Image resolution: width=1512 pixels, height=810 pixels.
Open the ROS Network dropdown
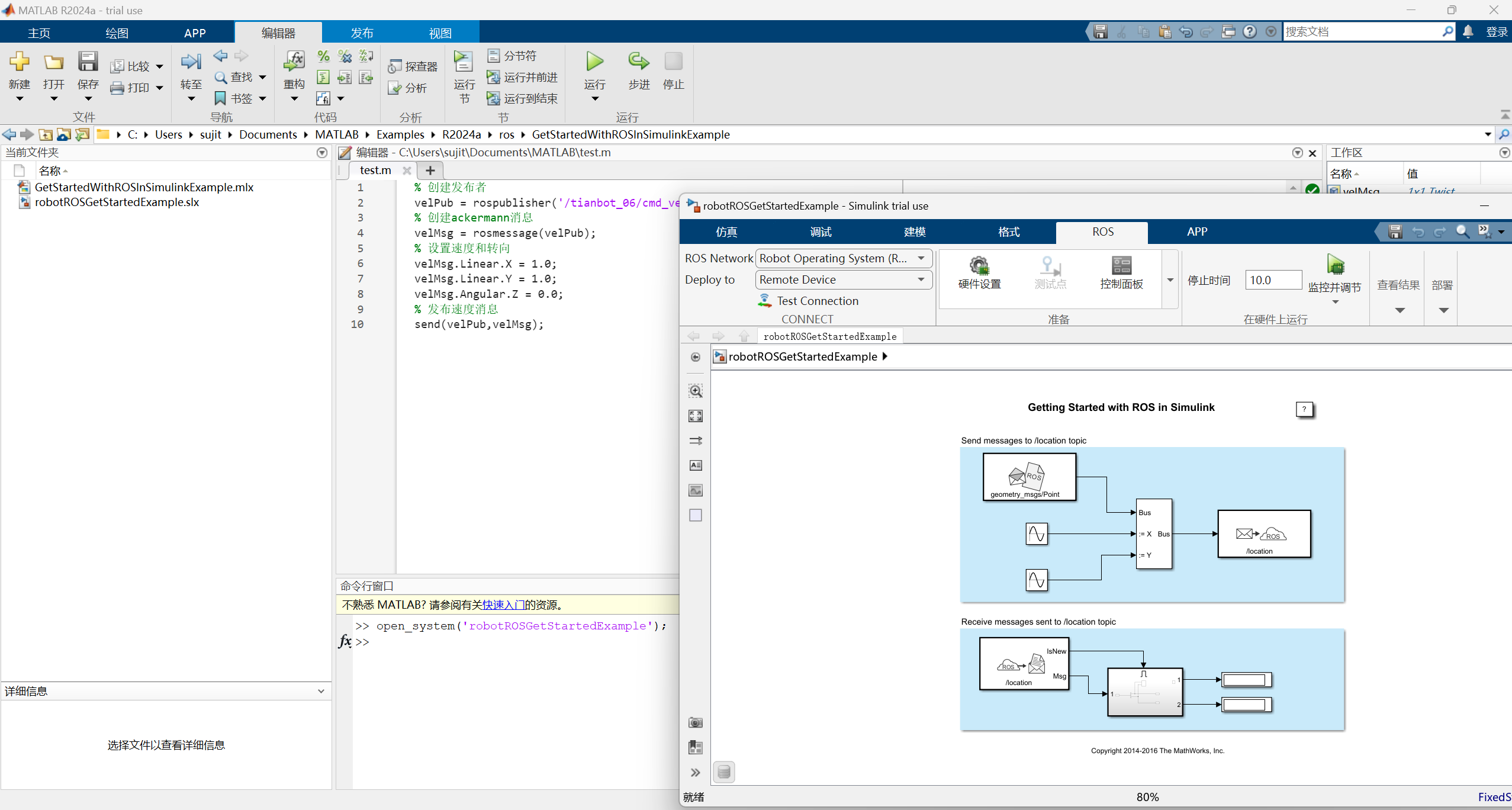tap(844, 258)
